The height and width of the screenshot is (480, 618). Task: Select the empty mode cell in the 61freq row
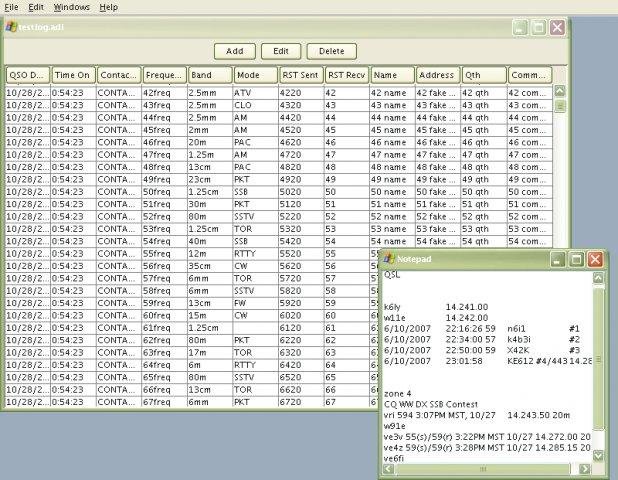click(x=255, y=327)
